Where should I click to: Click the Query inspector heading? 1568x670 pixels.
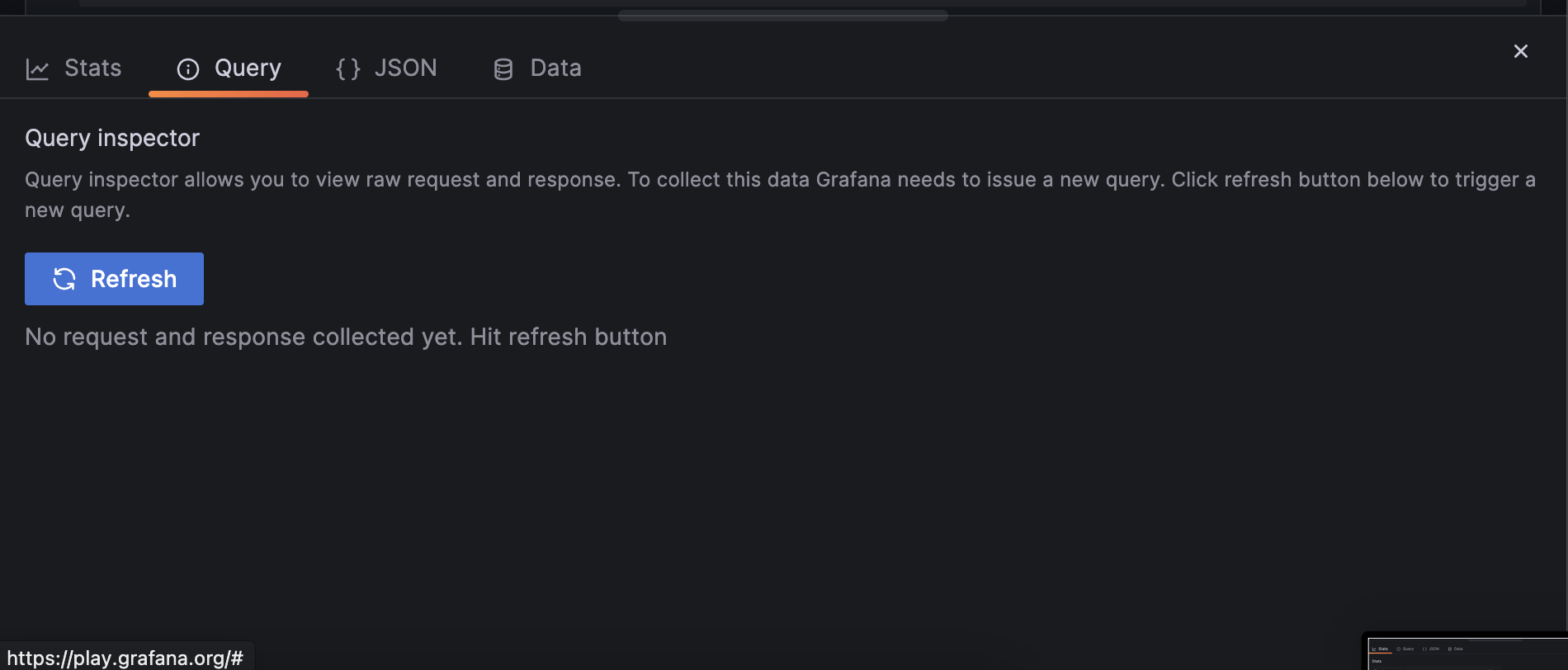click(112, 138)
